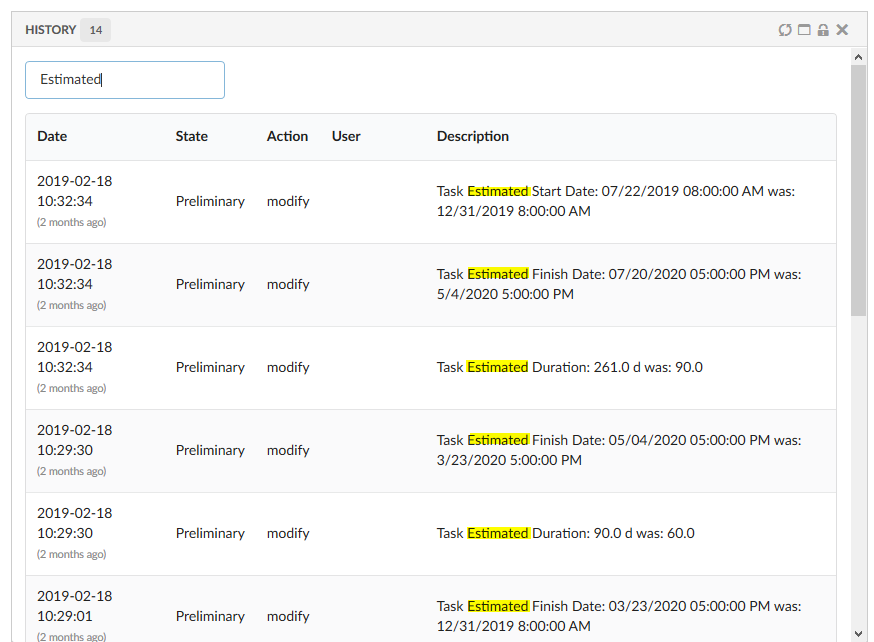Click the vertical scrollbar thumb
874x642 pixels.
[858, 190]
